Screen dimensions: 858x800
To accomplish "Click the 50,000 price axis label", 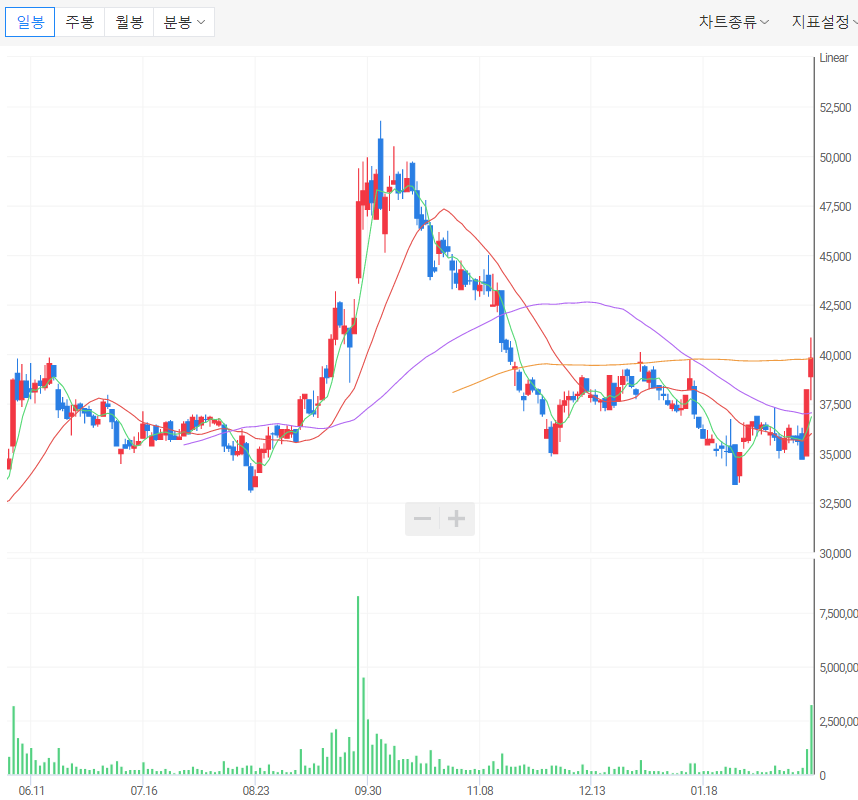I will pos(835,158).
